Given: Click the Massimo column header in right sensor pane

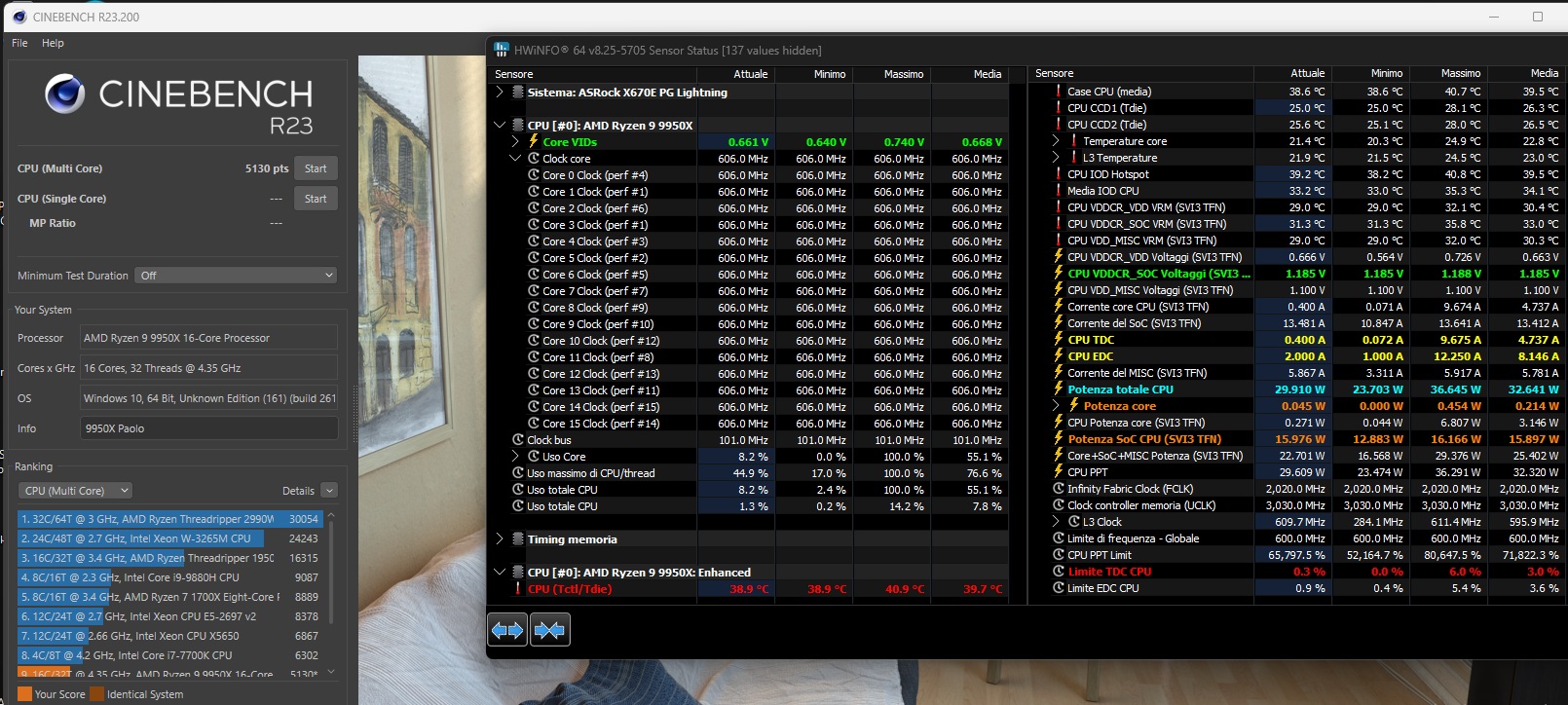Looking at the screenshot, I should (x=1461, y=73).
